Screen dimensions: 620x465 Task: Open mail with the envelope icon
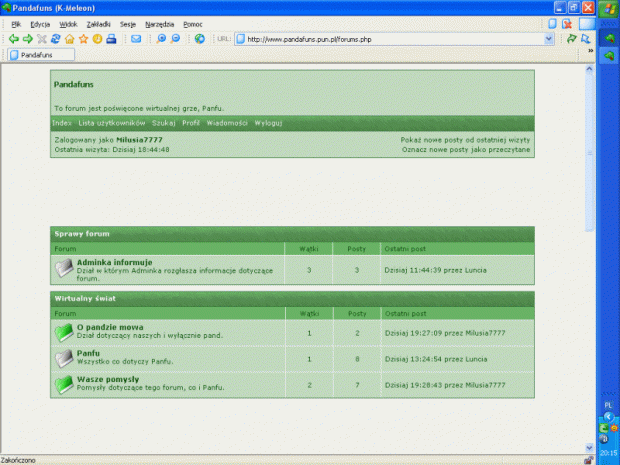(136, 39)
